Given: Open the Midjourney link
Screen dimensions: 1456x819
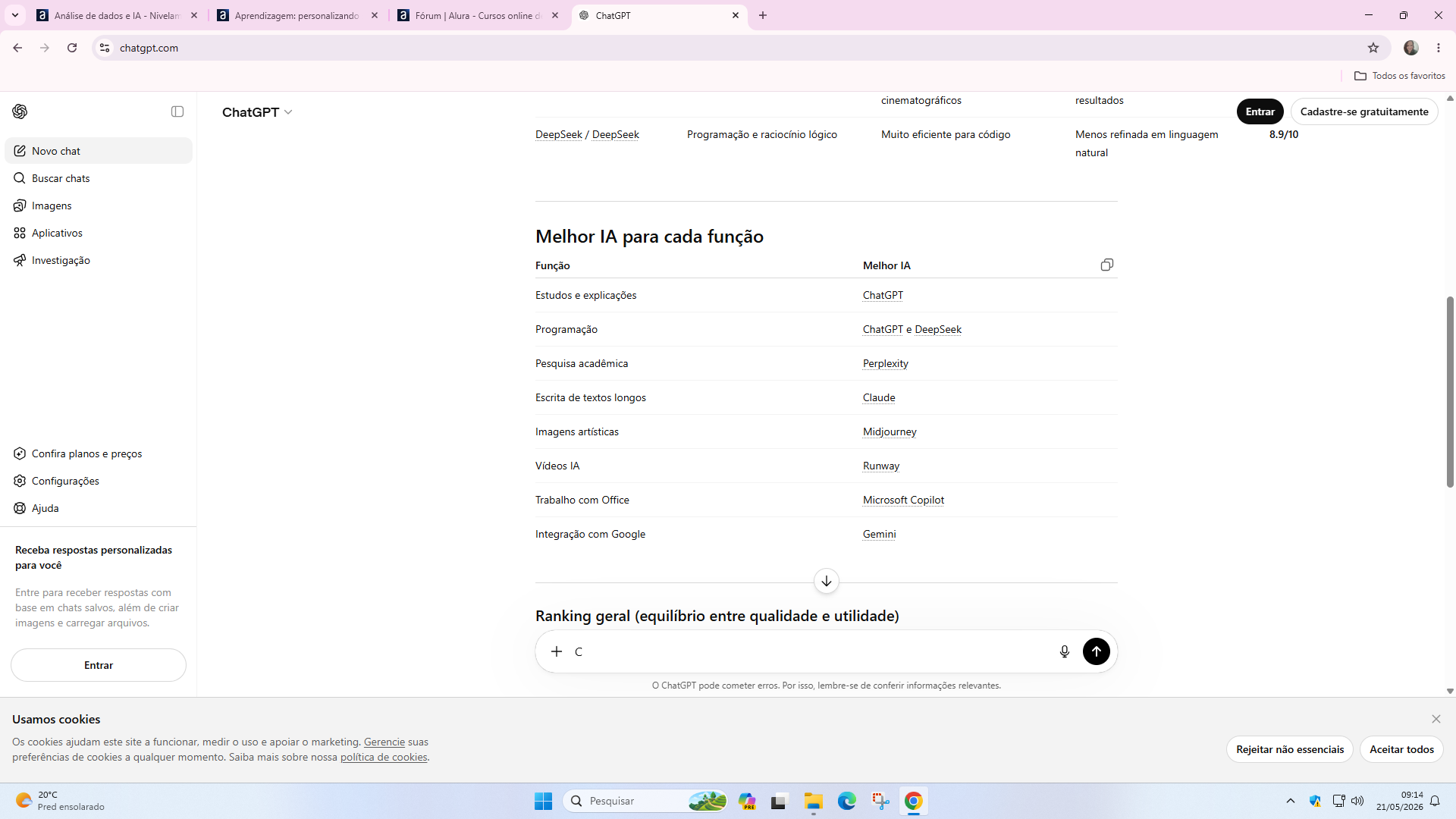Looking at the screenshot, I should 890,431.
